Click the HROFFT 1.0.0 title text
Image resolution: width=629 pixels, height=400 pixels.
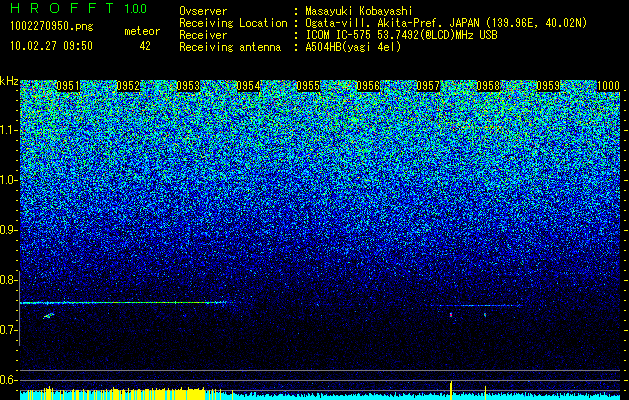[x=79, y=8]
